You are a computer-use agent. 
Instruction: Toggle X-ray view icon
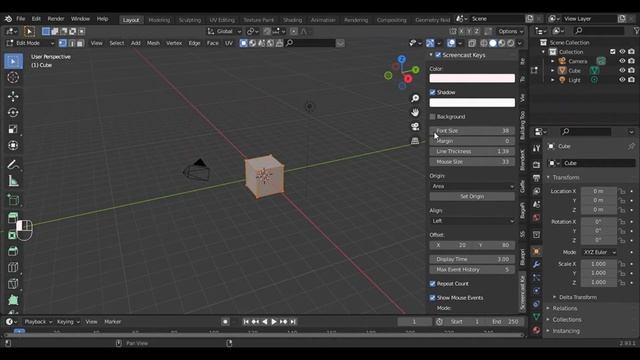point(472,43)
